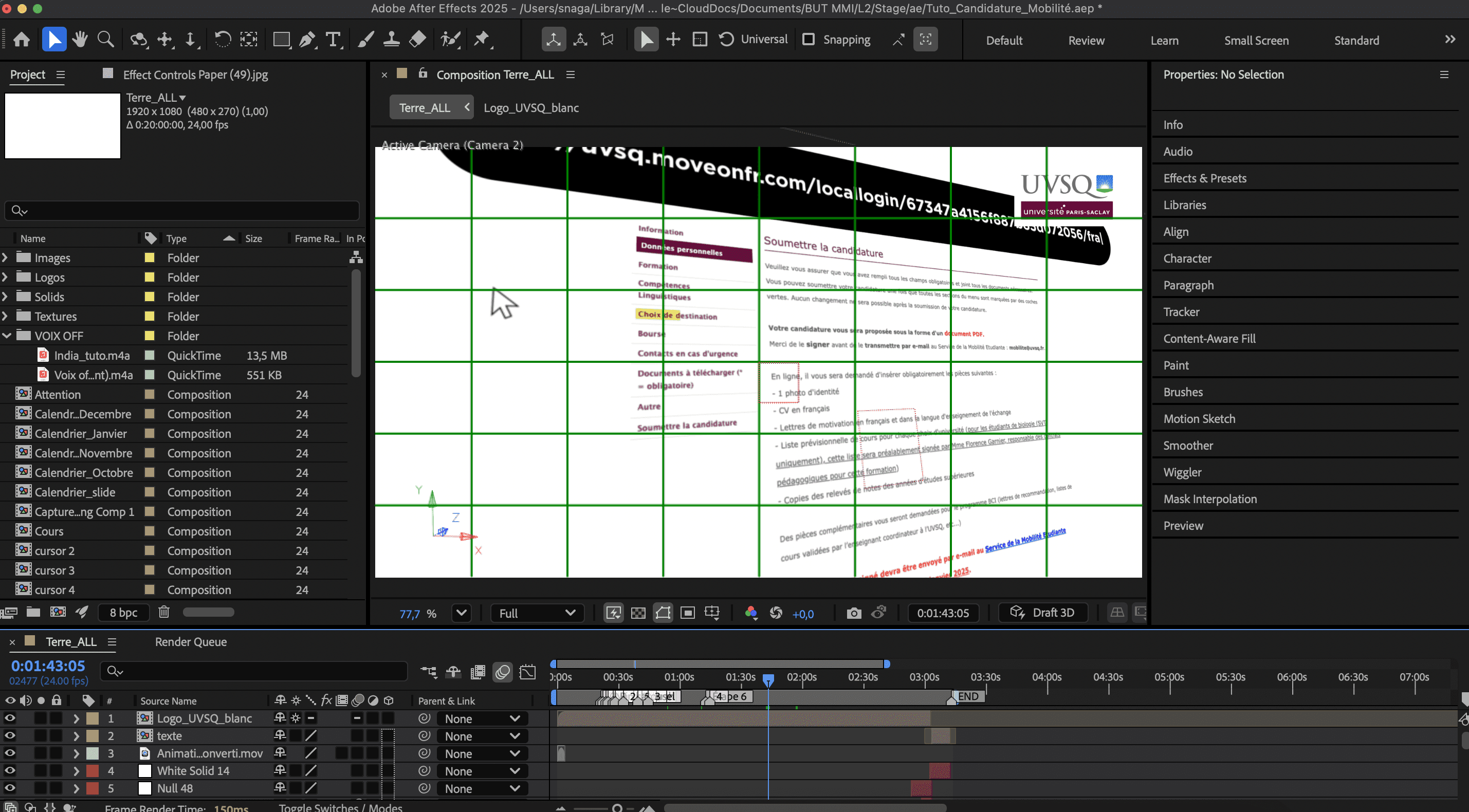Click the snapshot camera icon
This screenshot has width=1469, height=812.
coord(854,613)
